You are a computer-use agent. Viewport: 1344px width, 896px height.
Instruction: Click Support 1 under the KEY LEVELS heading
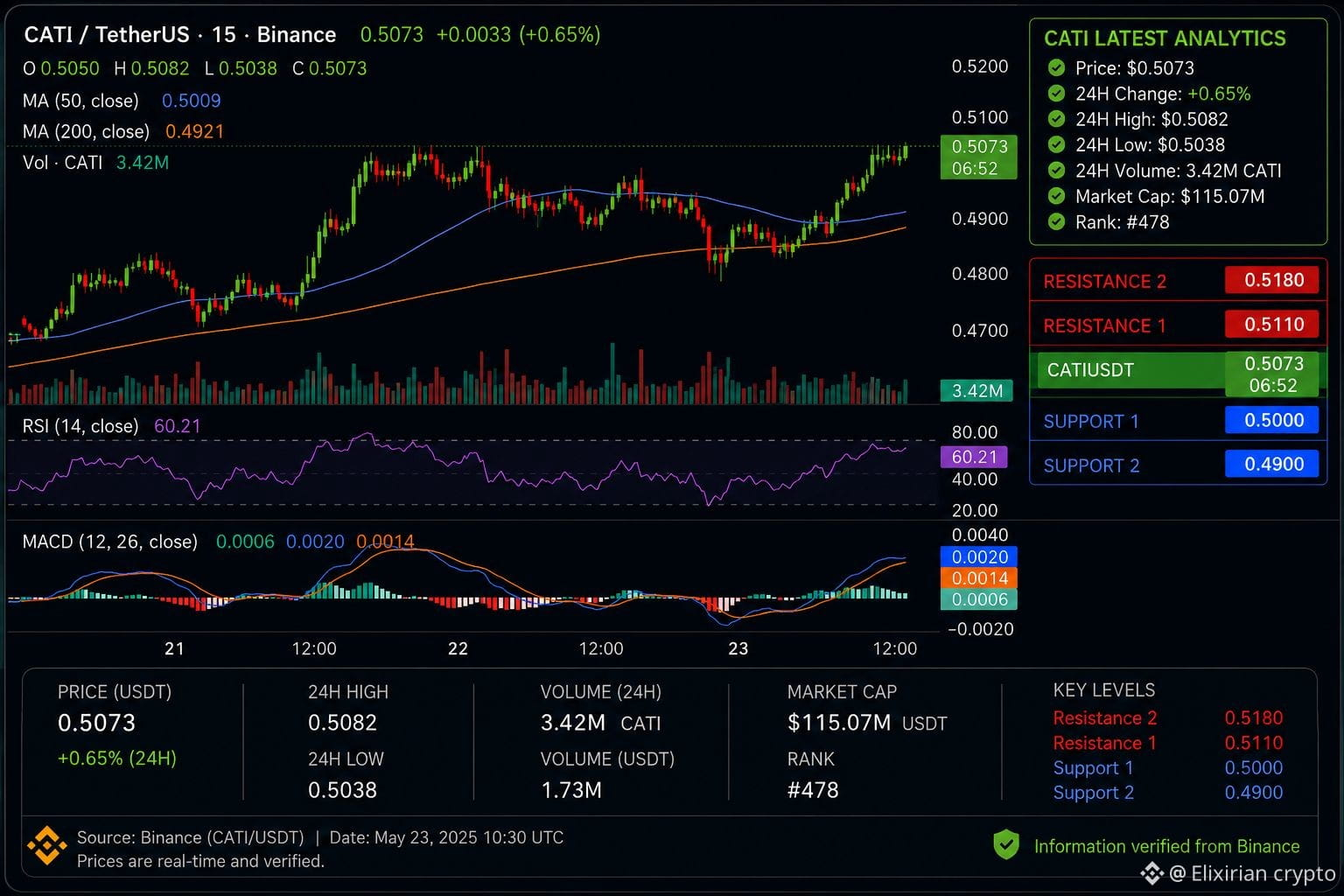[x=1094, y=768]
